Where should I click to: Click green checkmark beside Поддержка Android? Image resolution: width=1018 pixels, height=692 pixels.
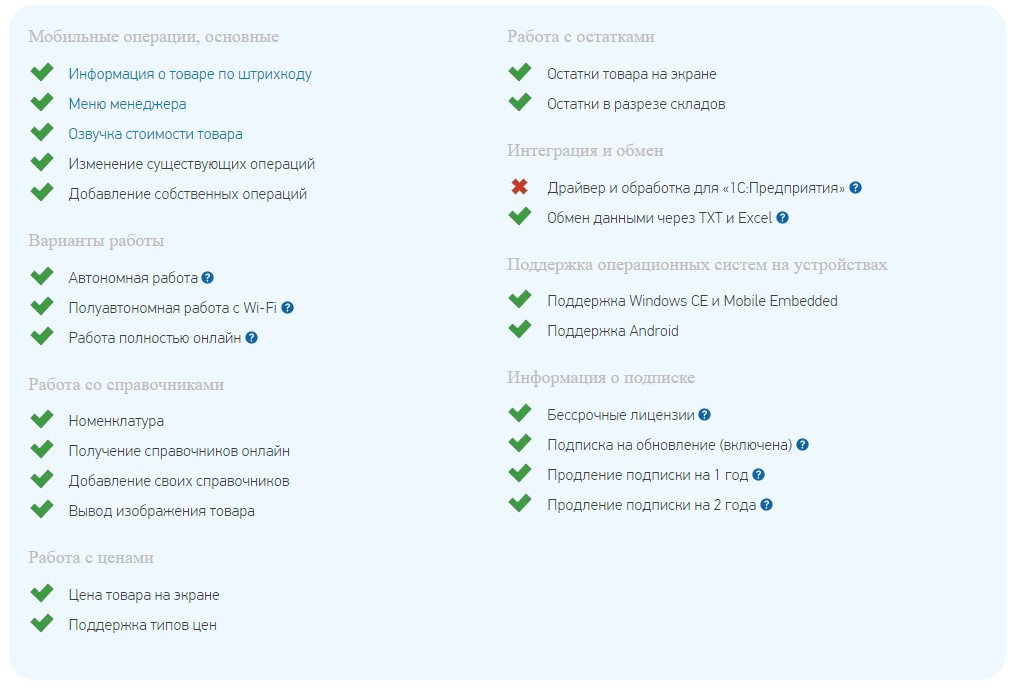520,329
